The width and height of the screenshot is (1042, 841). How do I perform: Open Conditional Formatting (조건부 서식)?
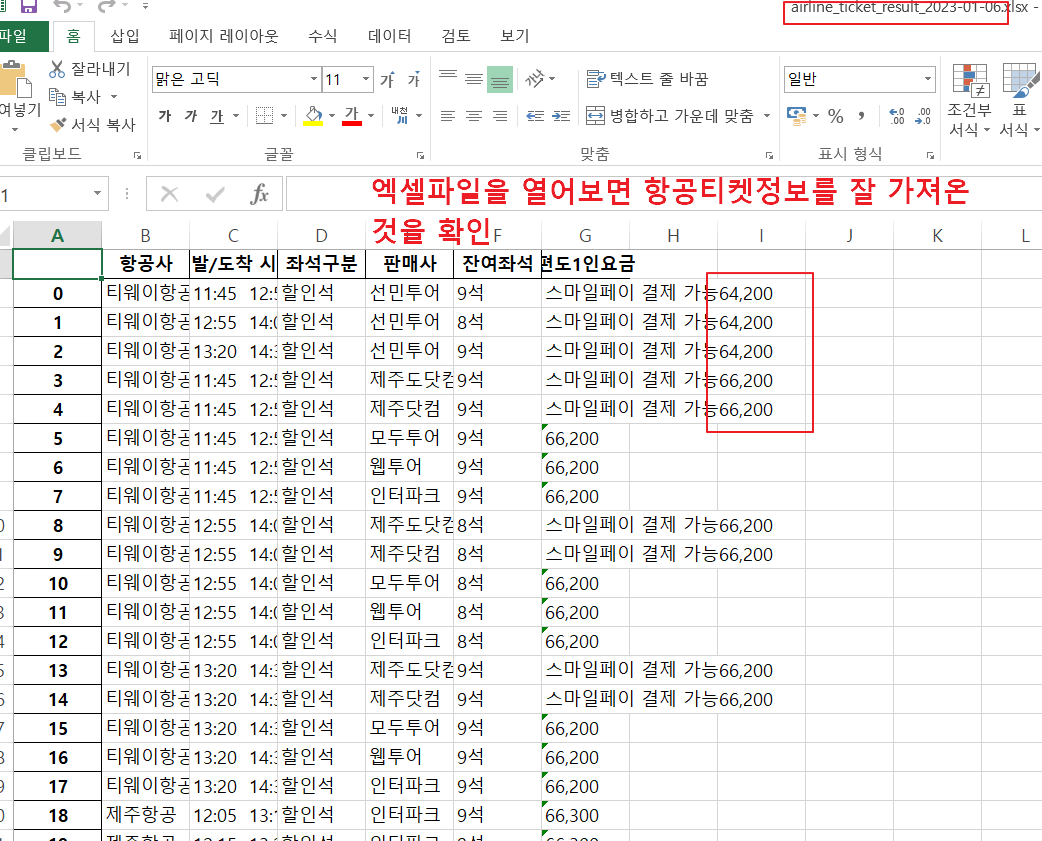[970, 100]
